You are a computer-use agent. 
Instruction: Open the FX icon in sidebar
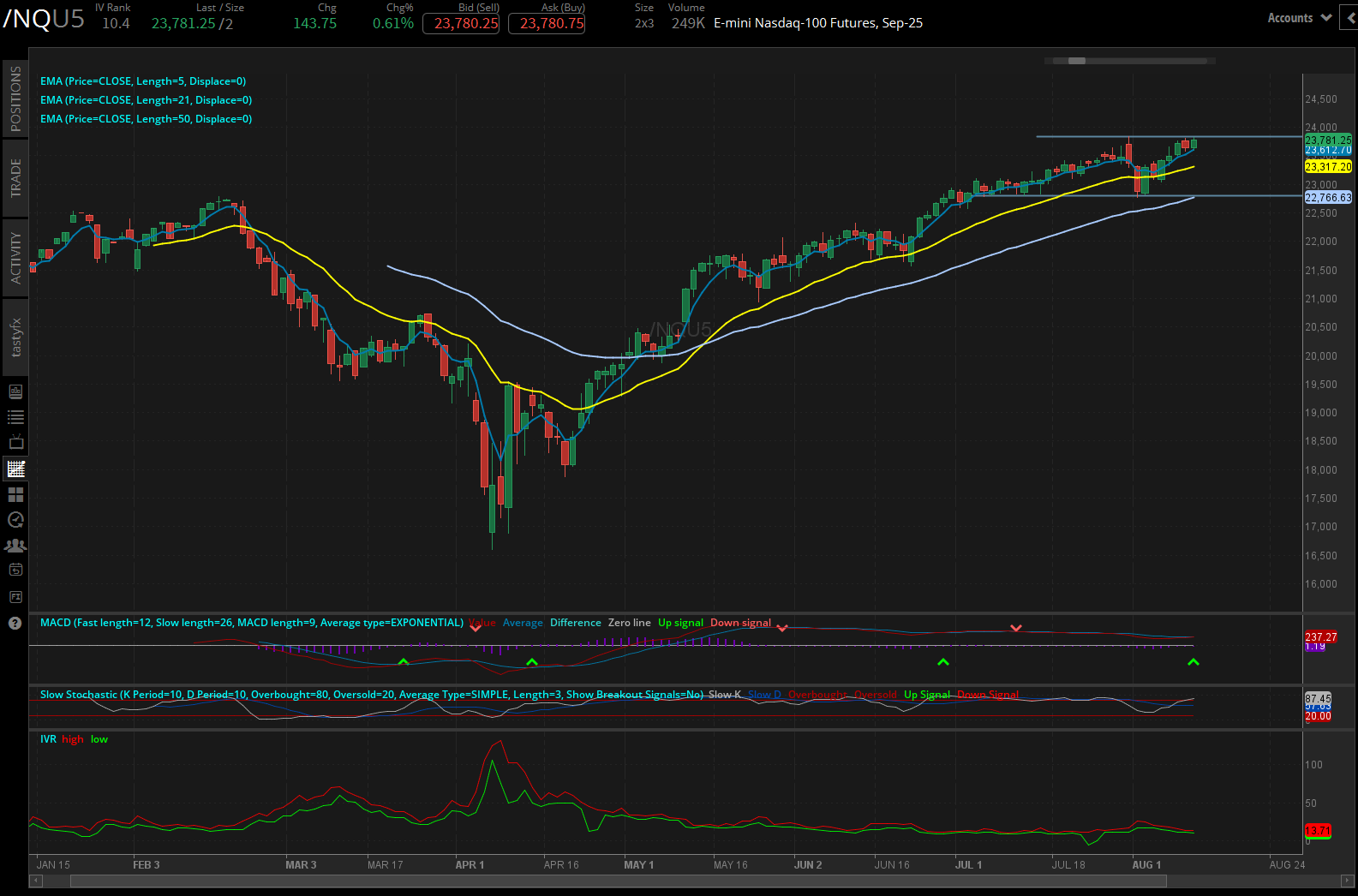coord(15,597)
